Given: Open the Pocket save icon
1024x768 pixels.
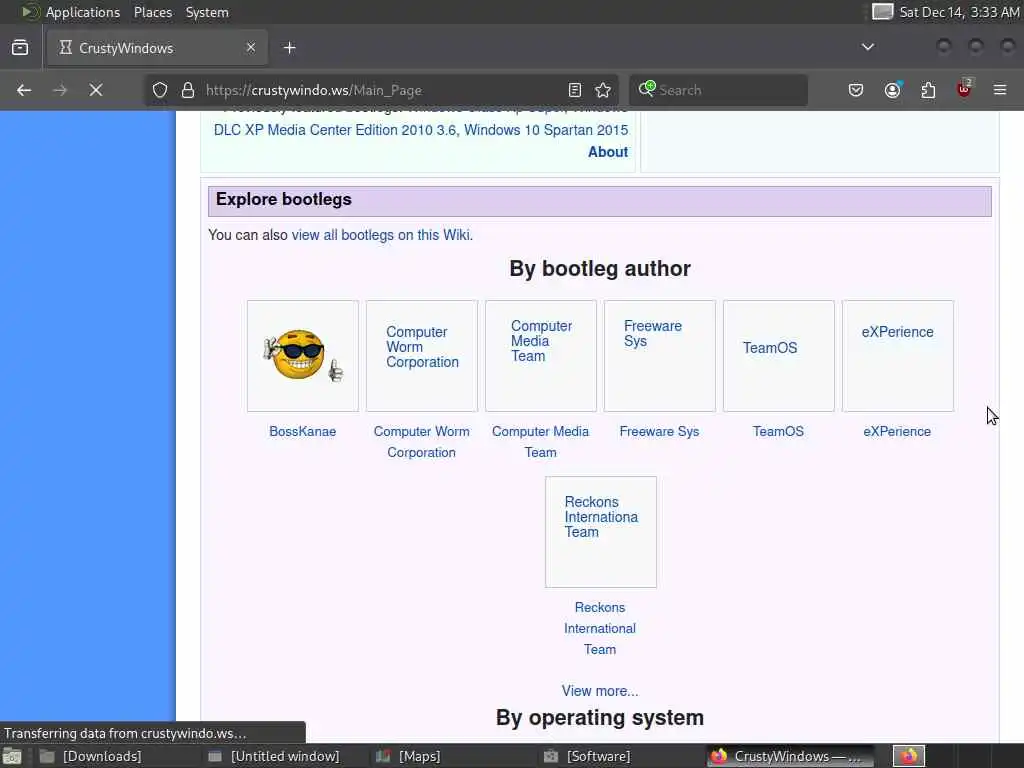Looking at the screenshot, I should (856, 90).
